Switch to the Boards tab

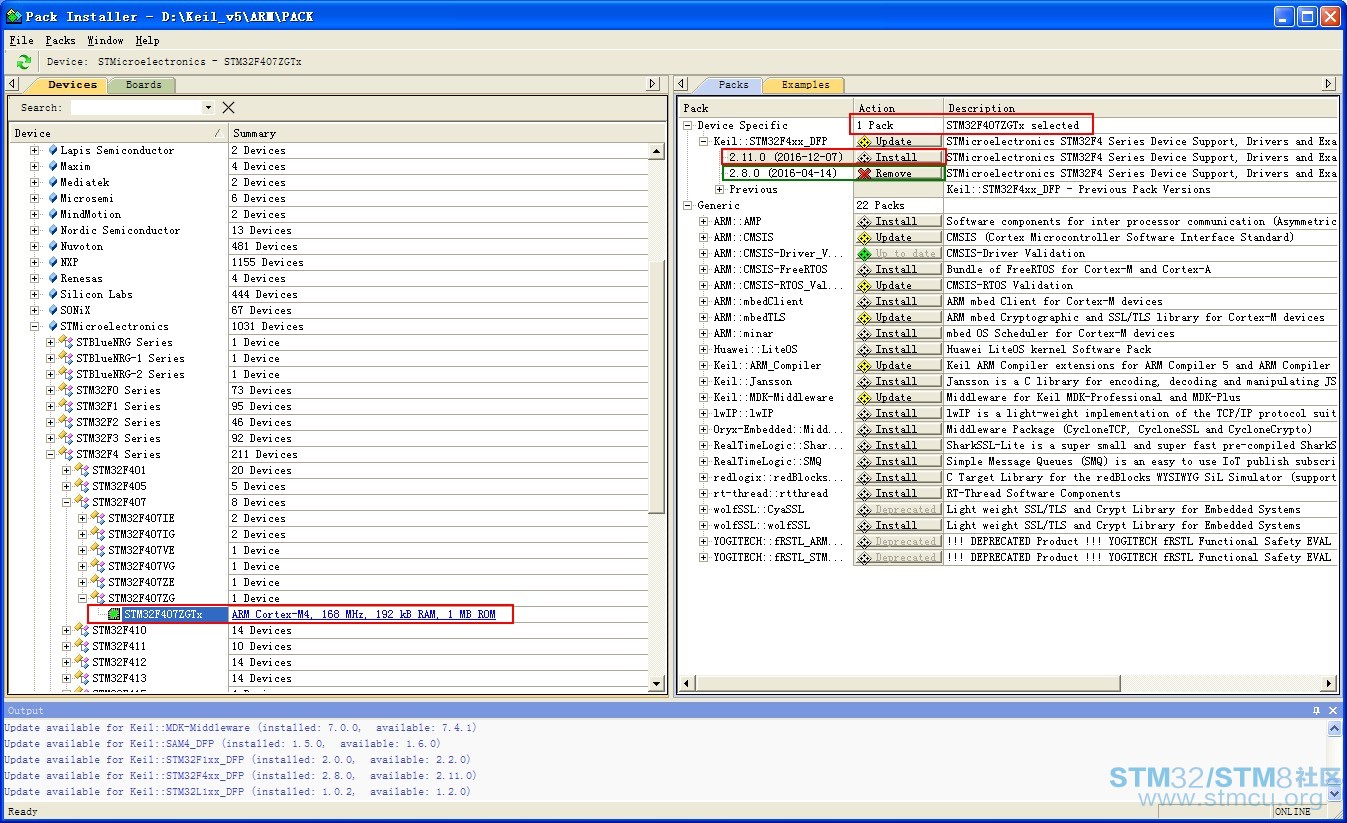(143, 85)
